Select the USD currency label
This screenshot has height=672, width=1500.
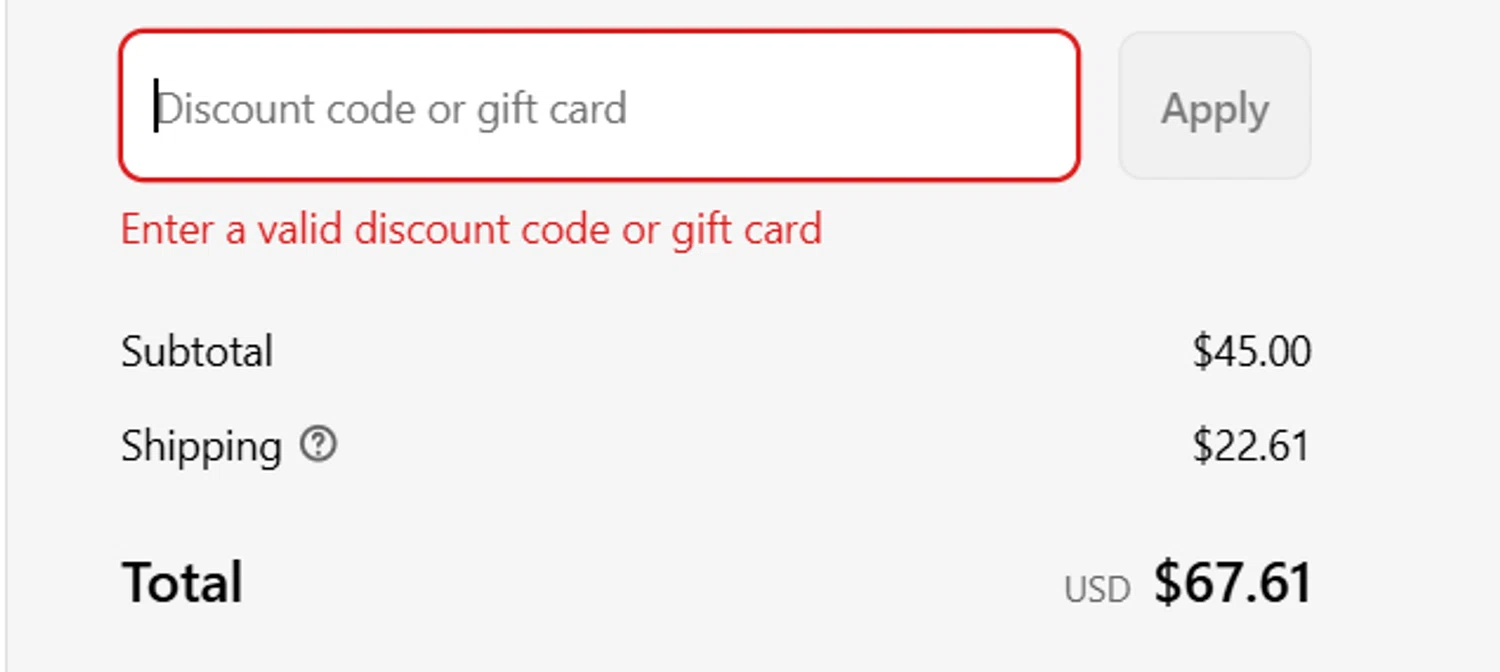1097,590
